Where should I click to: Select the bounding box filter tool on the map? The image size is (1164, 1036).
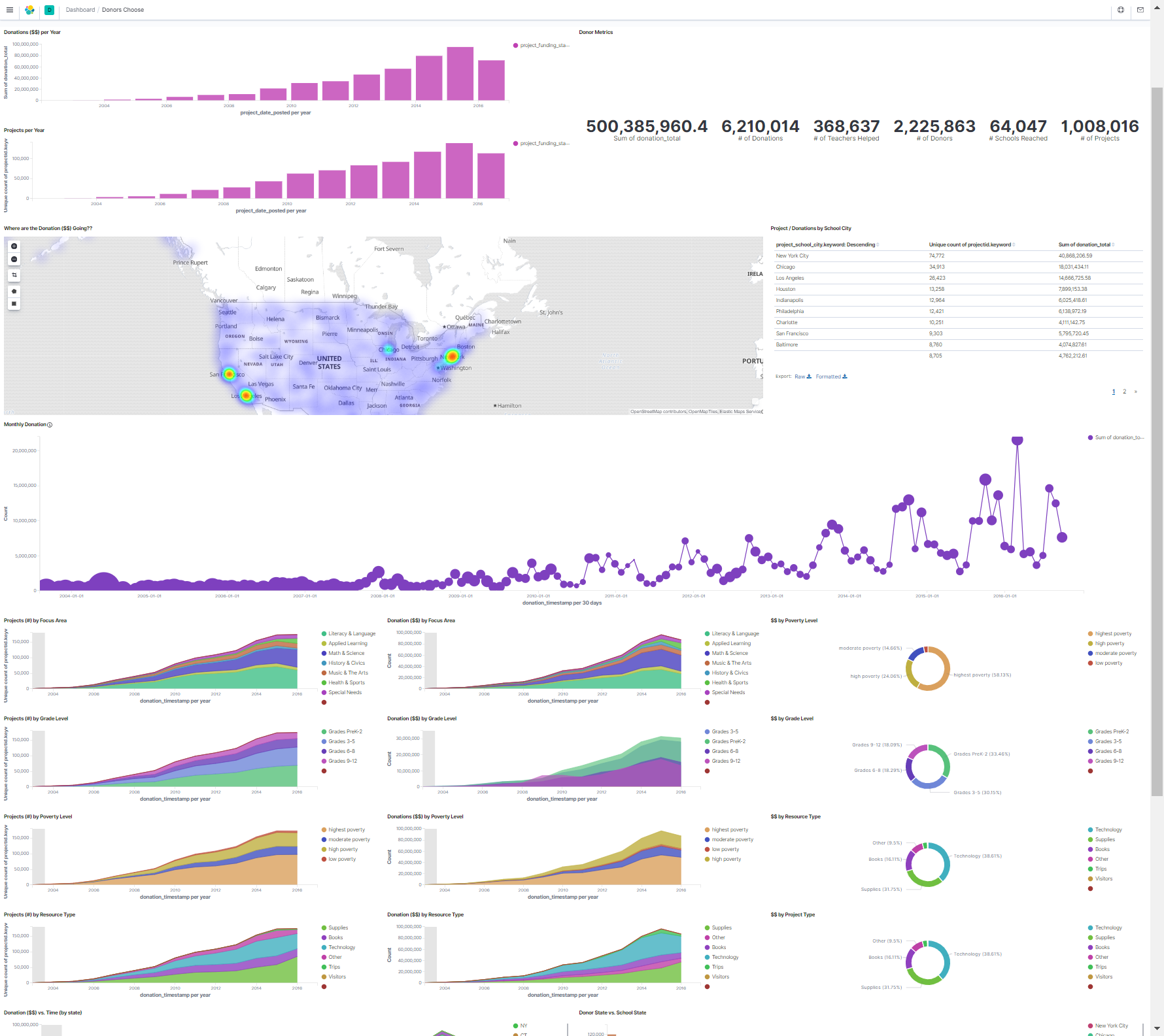14,303
